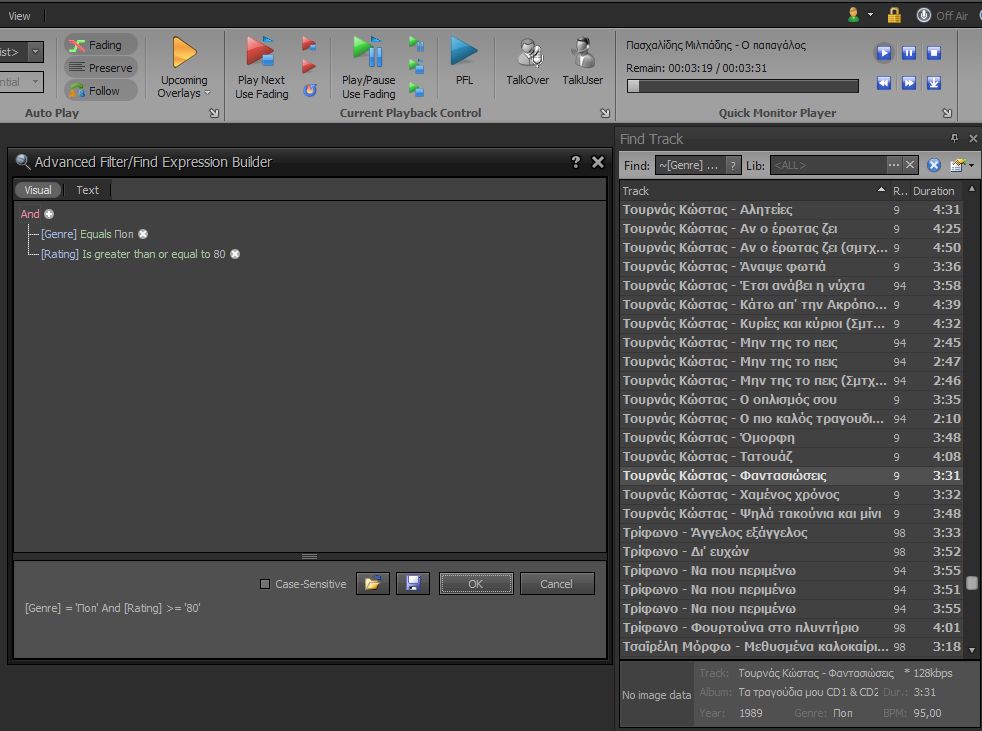Viewport: 982px width, 731px height.
Task: Activate the TalkOver microphone icon
Action: pos(528,52)
